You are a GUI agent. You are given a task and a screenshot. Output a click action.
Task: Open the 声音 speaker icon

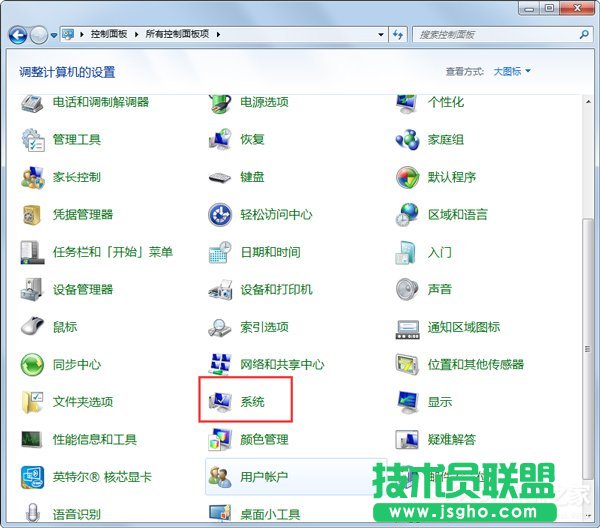tap(407, 289)
